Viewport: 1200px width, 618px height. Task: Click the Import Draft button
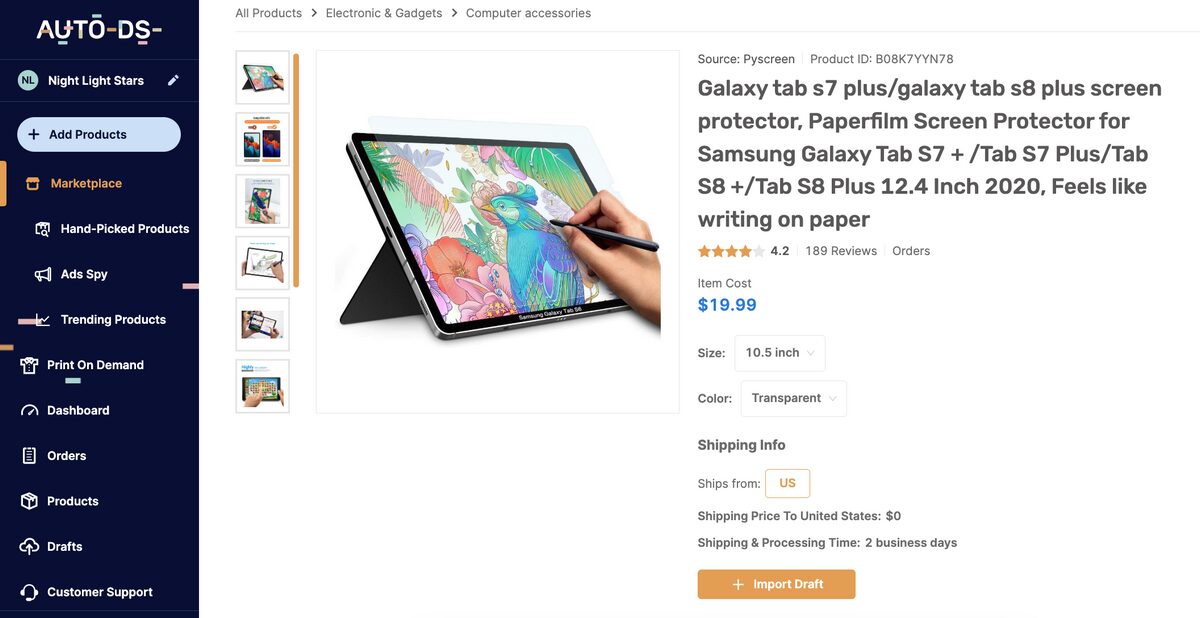point(777,584)
